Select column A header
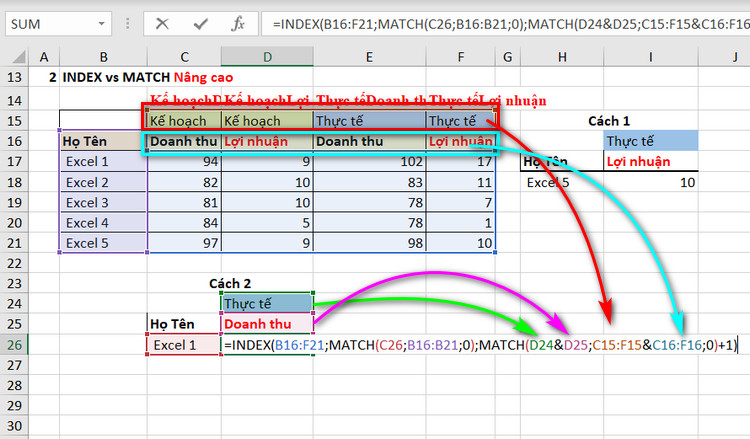Image resolution: width=750 pixels, height=439 pixels. click(44, 57)
